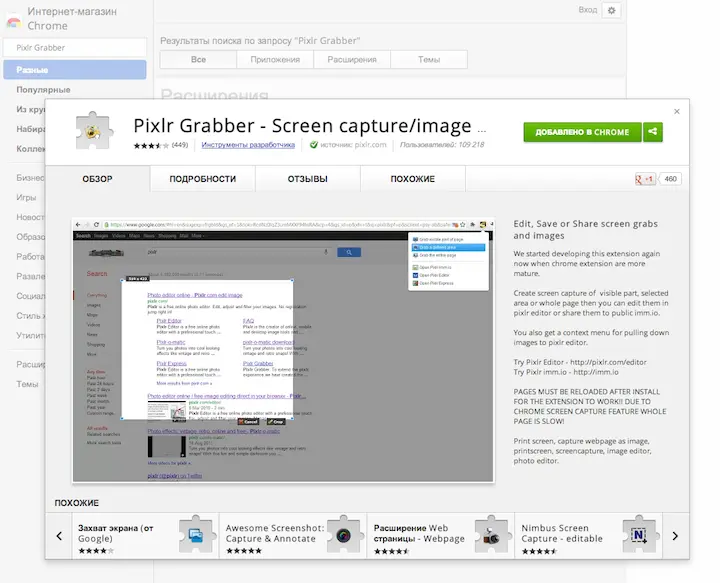Select the Все filter tab
The width and height of the screenshot is (720, 583).
pos(198,60)
